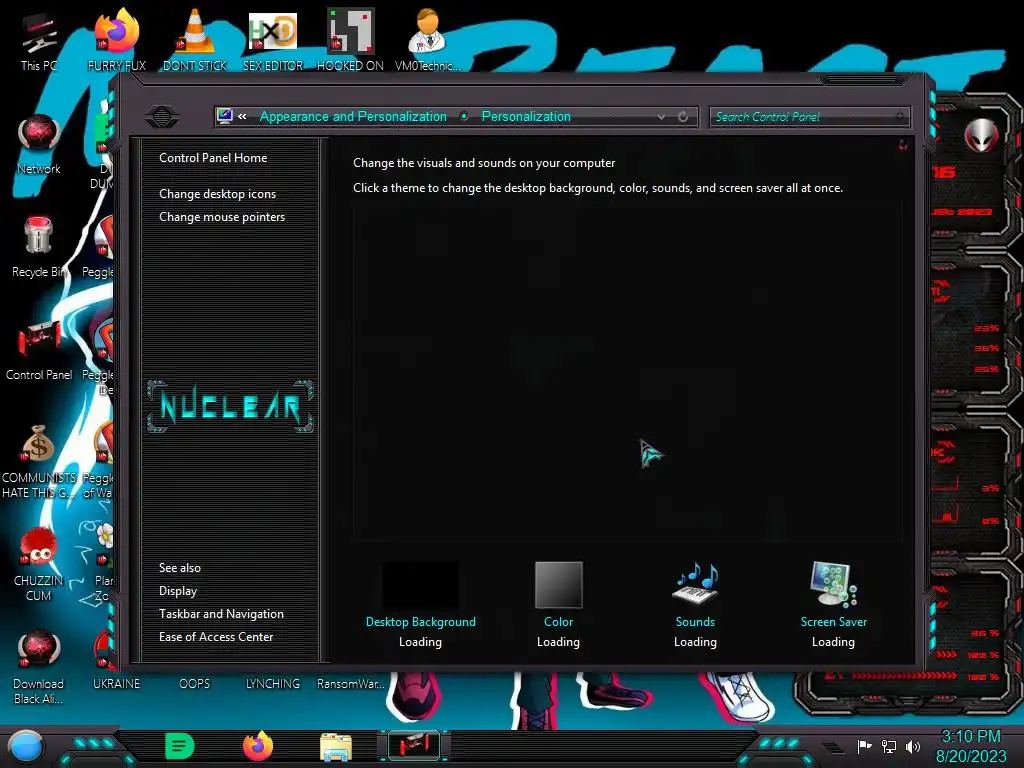Open the clock showing 3:10 PM
1024x768 pixels.
click(971, 746)
